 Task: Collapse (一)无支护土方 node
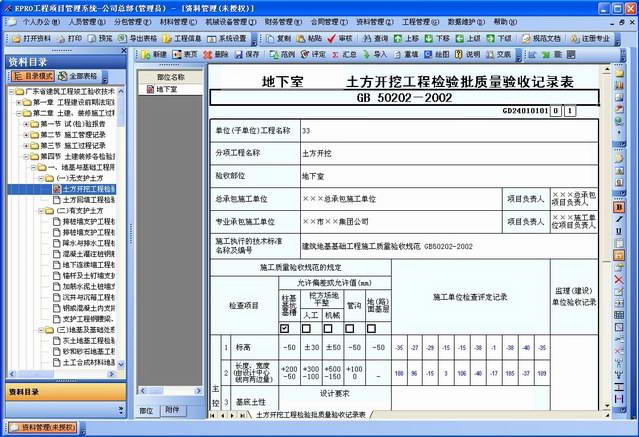41,178
